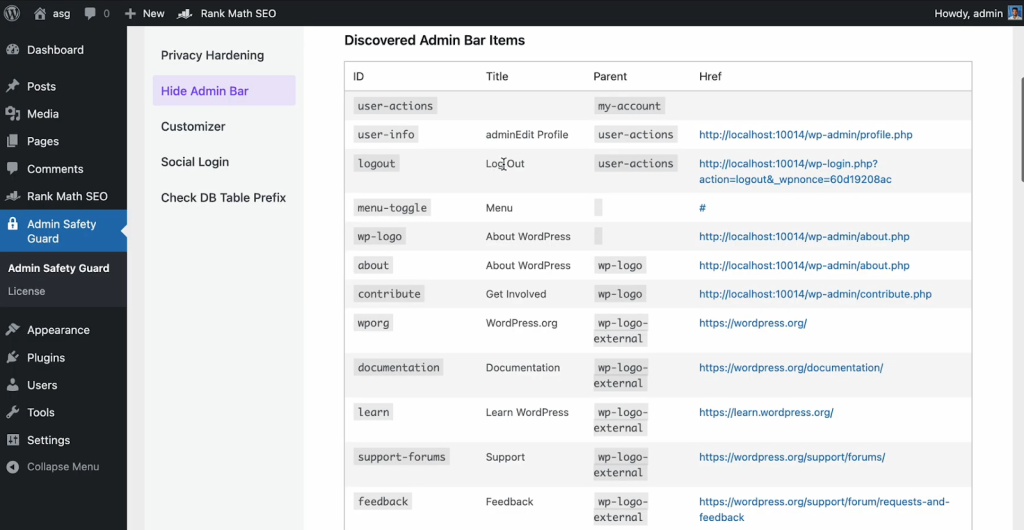
Task: Click the WordPress logo in admin bar
Action: tap(13, 13)
